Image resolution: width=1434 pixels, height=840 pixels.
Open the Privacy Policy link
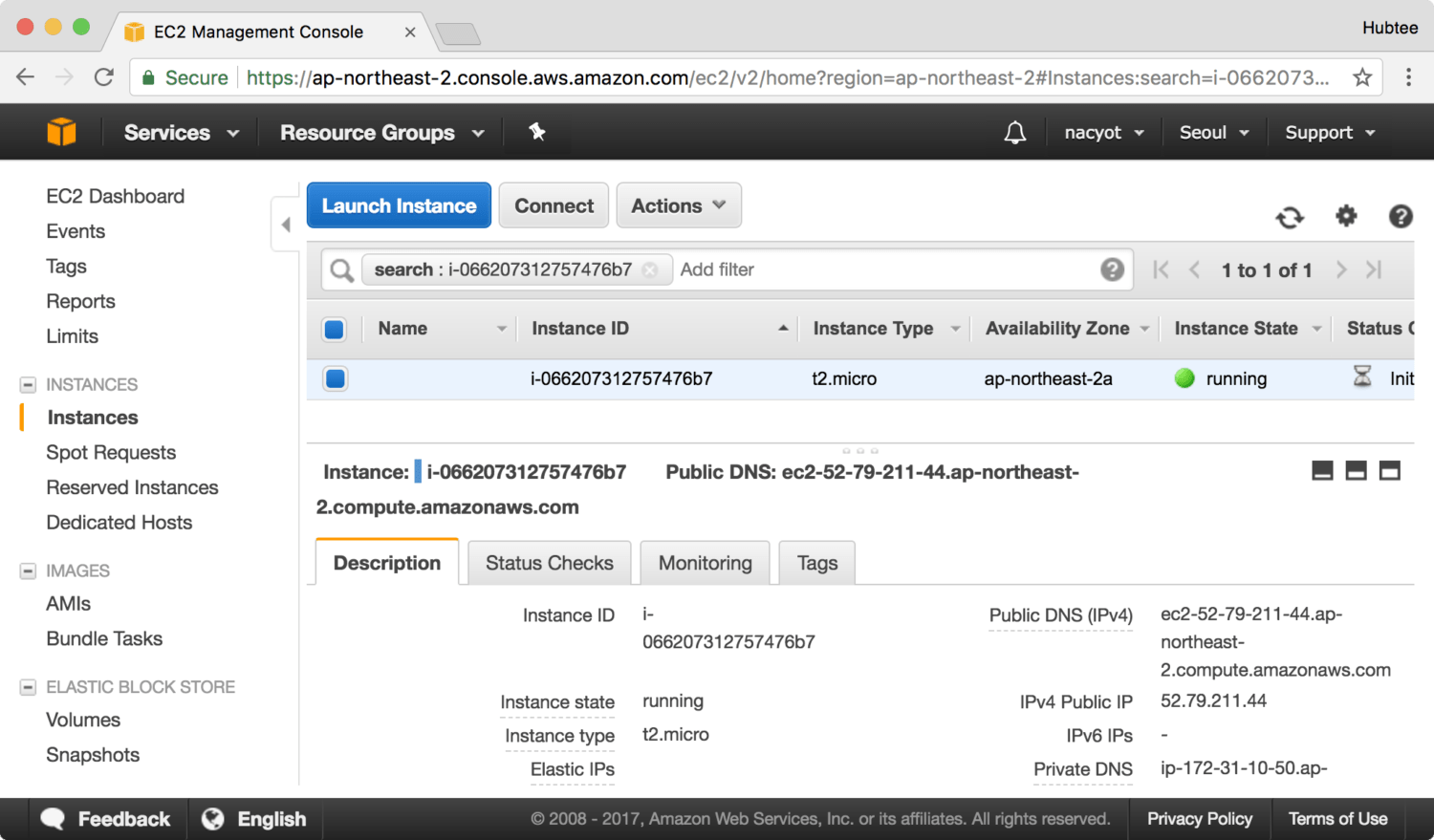1200,819
